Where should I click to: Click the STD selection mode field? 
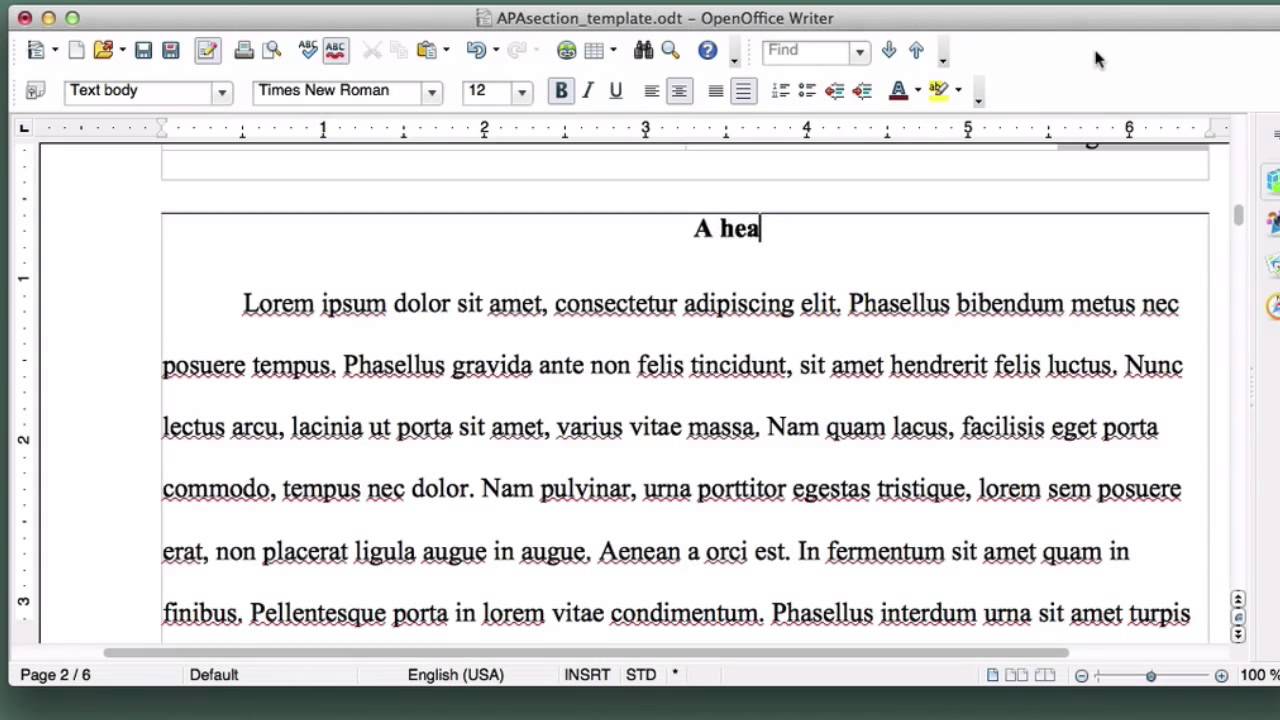coord(641,675)
